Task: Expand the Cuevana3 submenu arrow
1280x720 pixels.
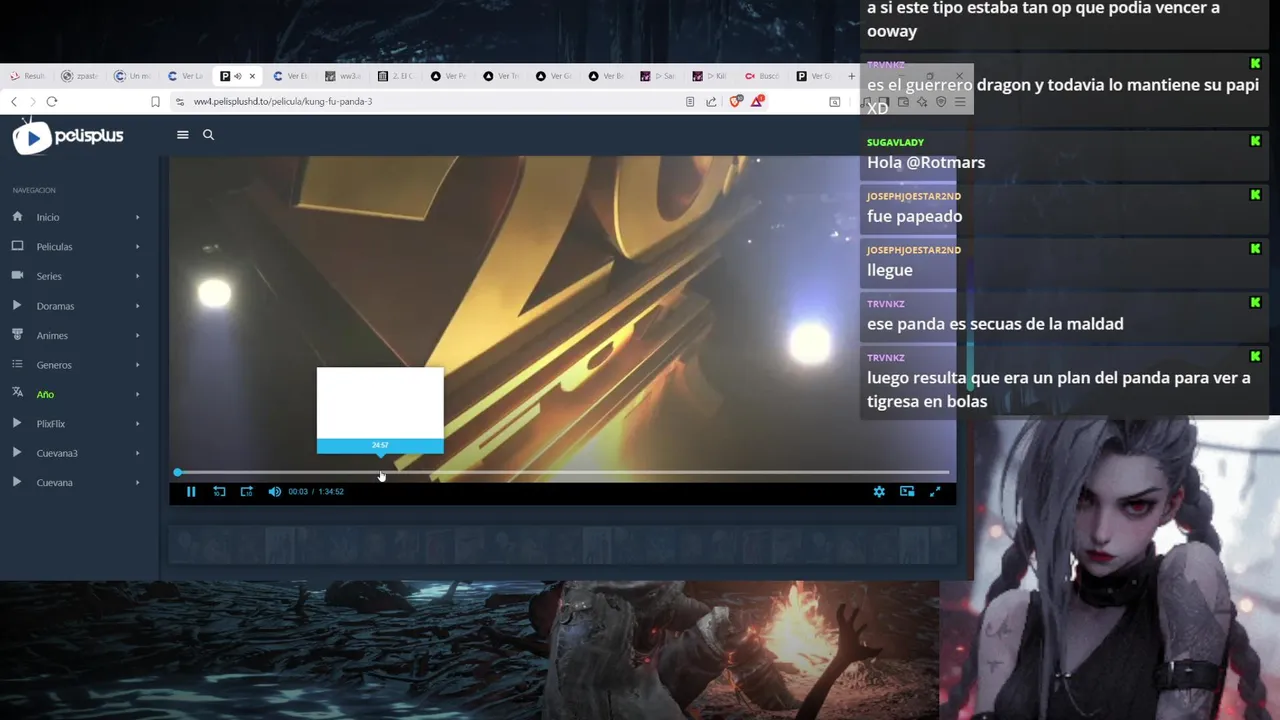Action: [x=137, y=453]
